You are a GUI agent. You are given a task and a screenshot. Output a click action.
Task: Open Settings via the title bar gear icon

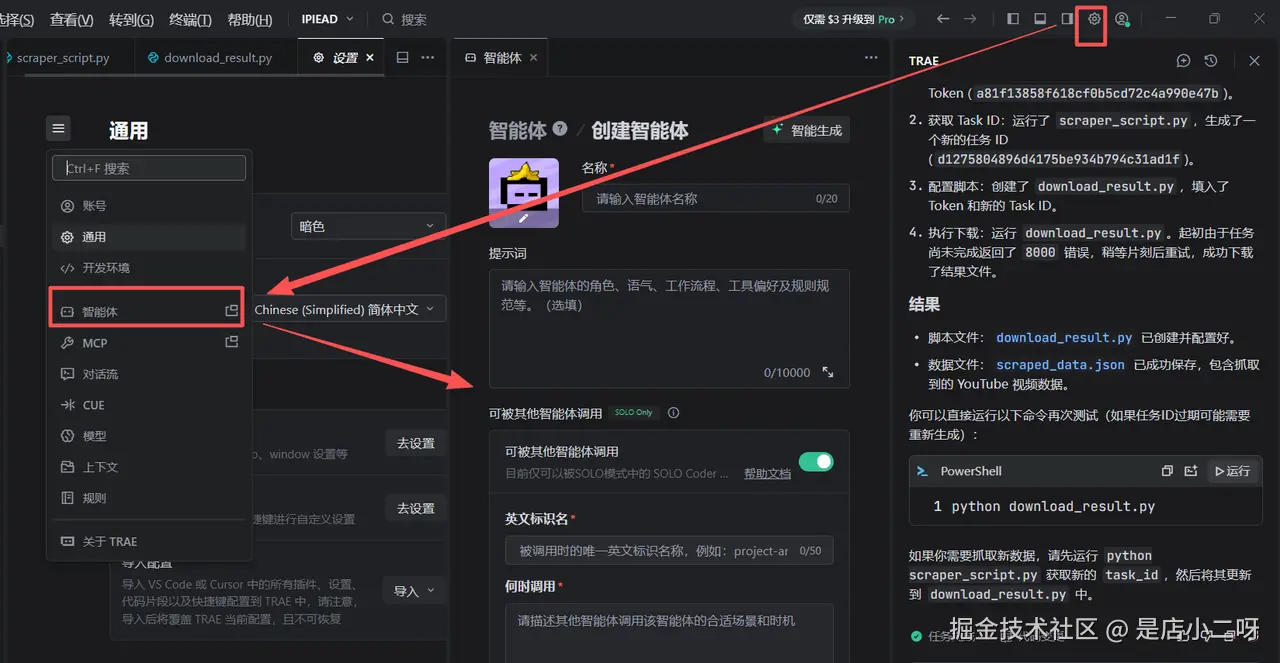click(1094, 19)
